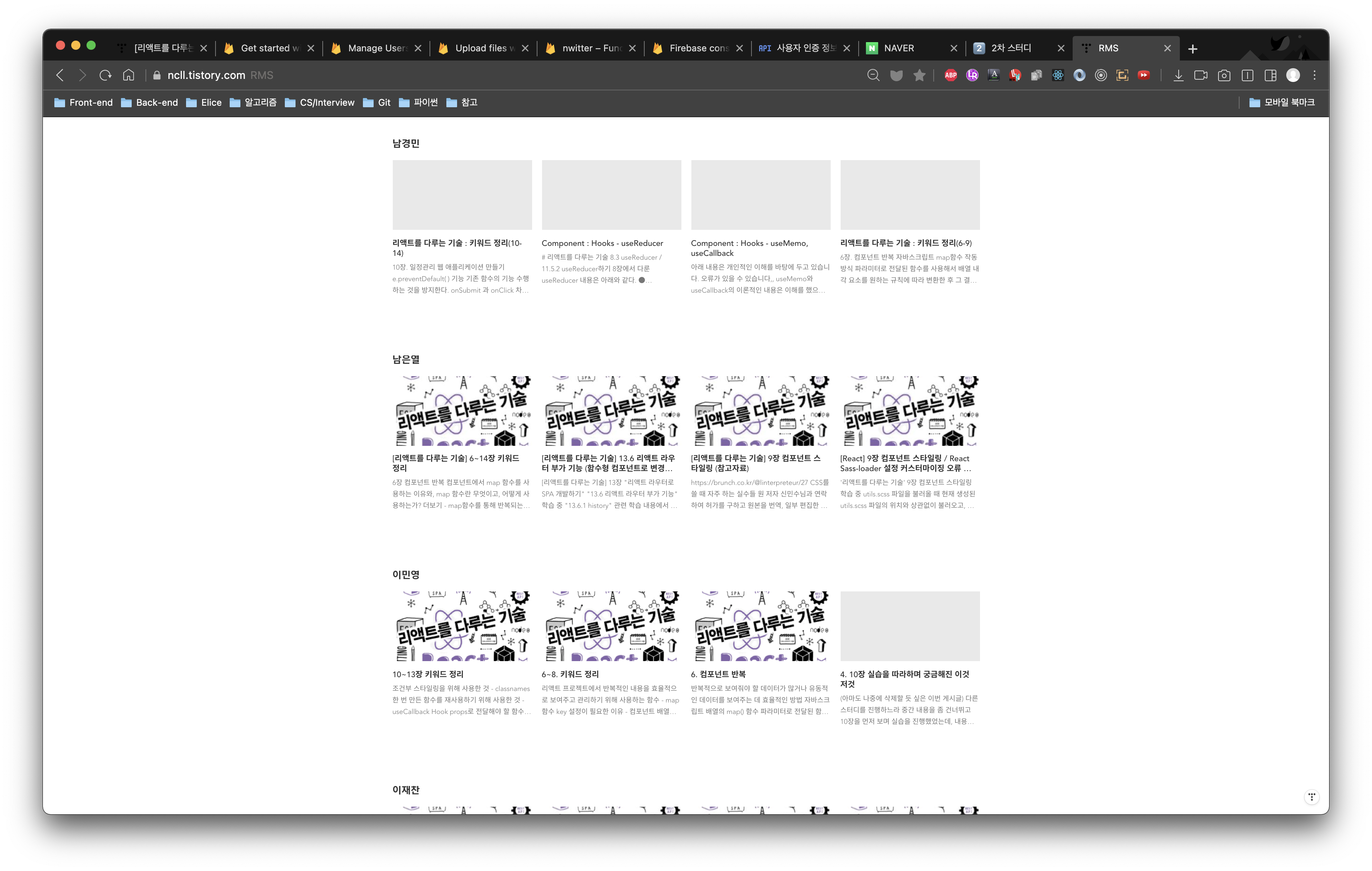
Task: Switch to the NAVER tab
Action: point(912,48)
